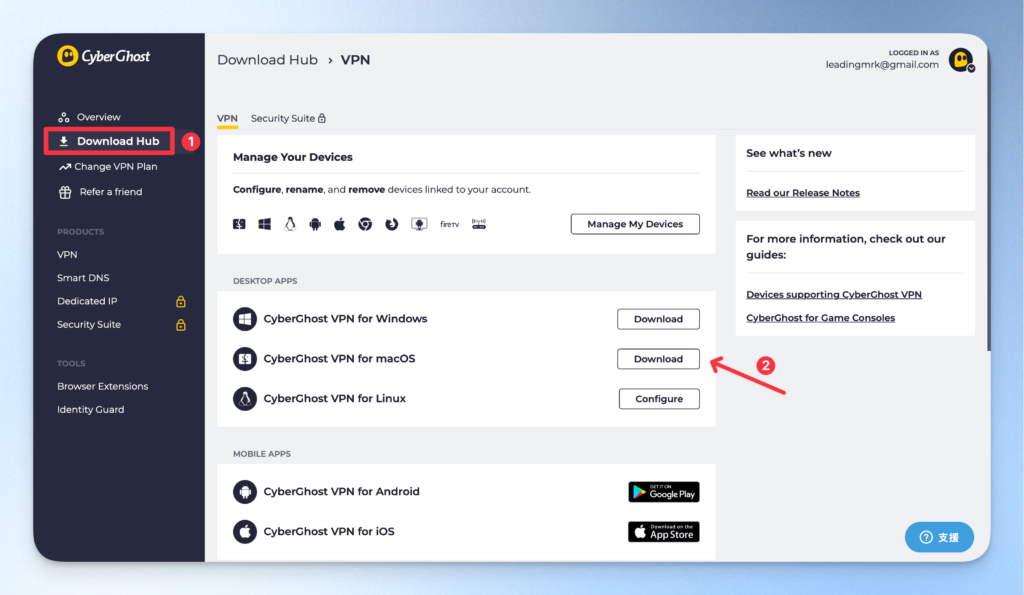The image size is (1024, 595).
Task: Click Download Hub download-arrow icon
Action: (x=63, y=141)
